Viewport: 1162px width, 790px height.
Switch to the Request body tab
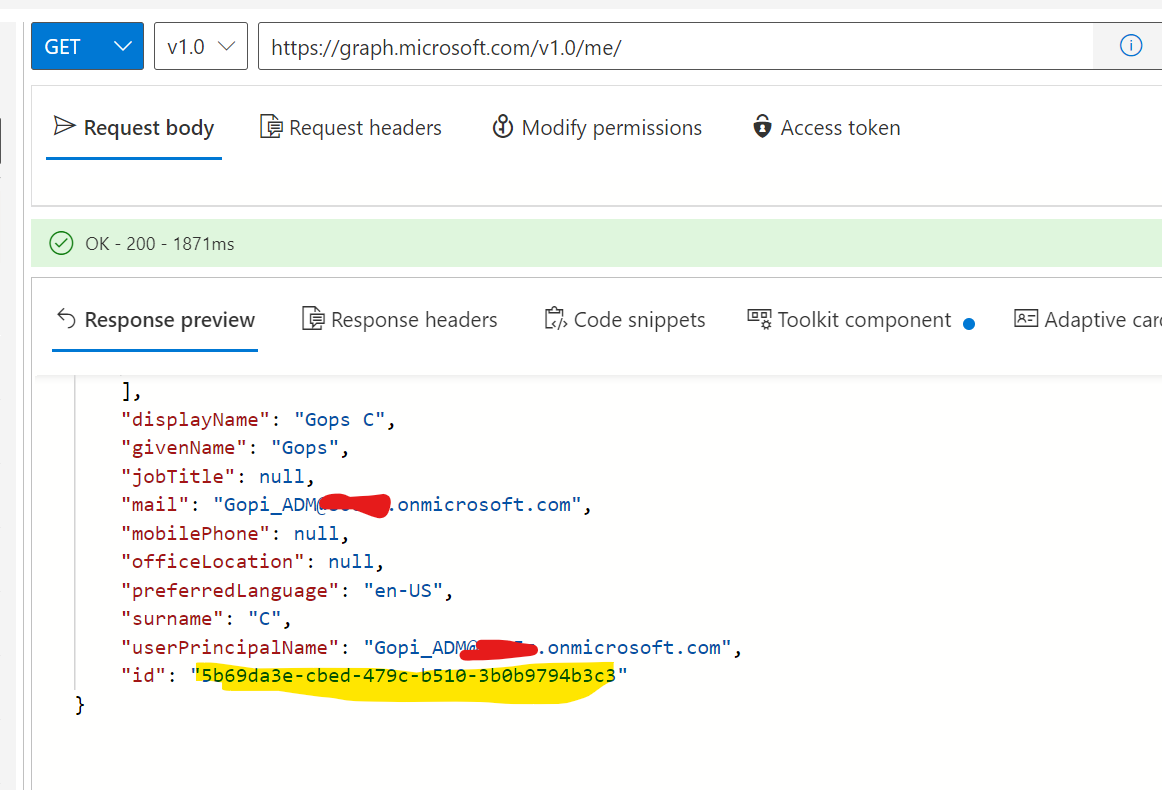point(134,128)
